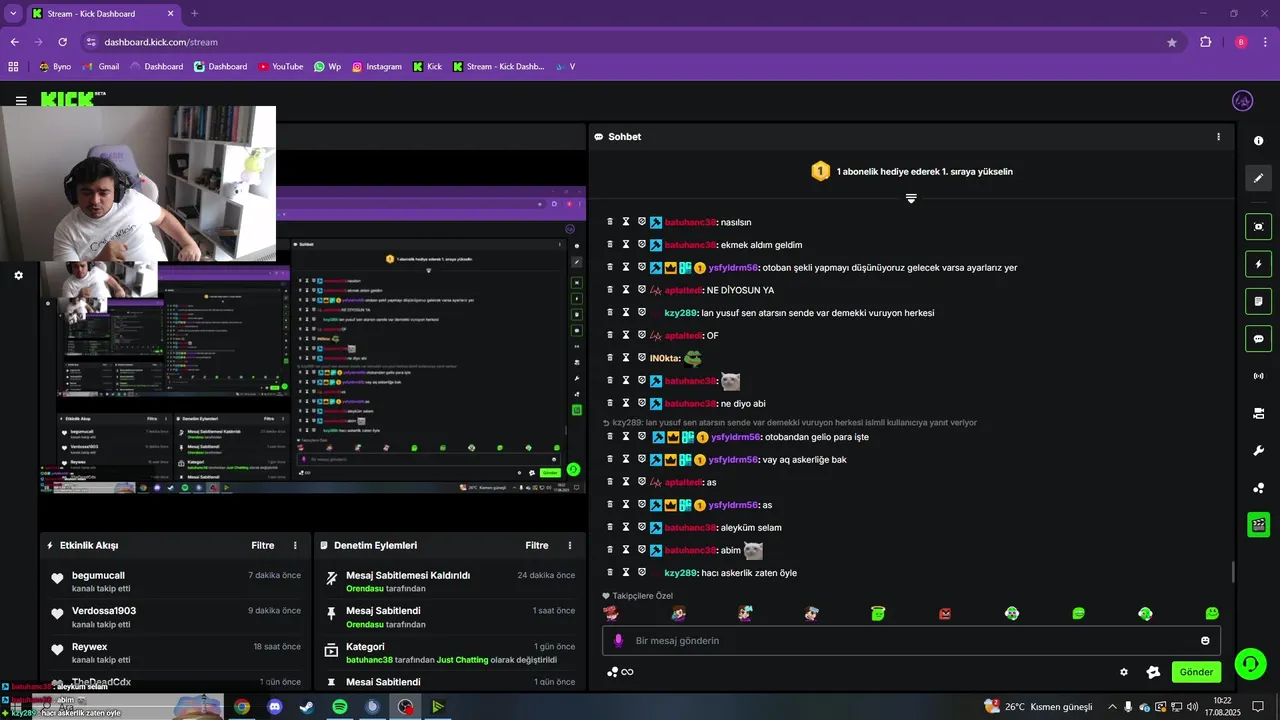This screenshot has width=1280, height=720.
Task: Open Spotify from the taskbar
Action: point(340,707)
